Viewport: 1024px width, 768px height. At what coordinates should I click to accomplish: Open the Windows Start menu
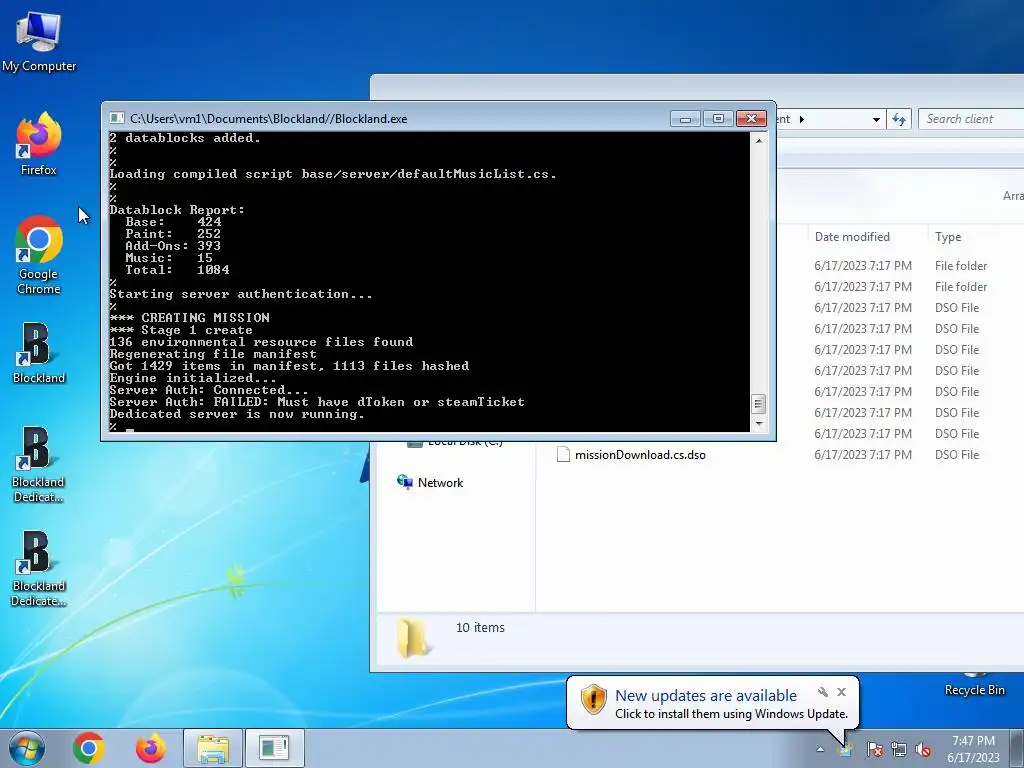coord(27,748)
